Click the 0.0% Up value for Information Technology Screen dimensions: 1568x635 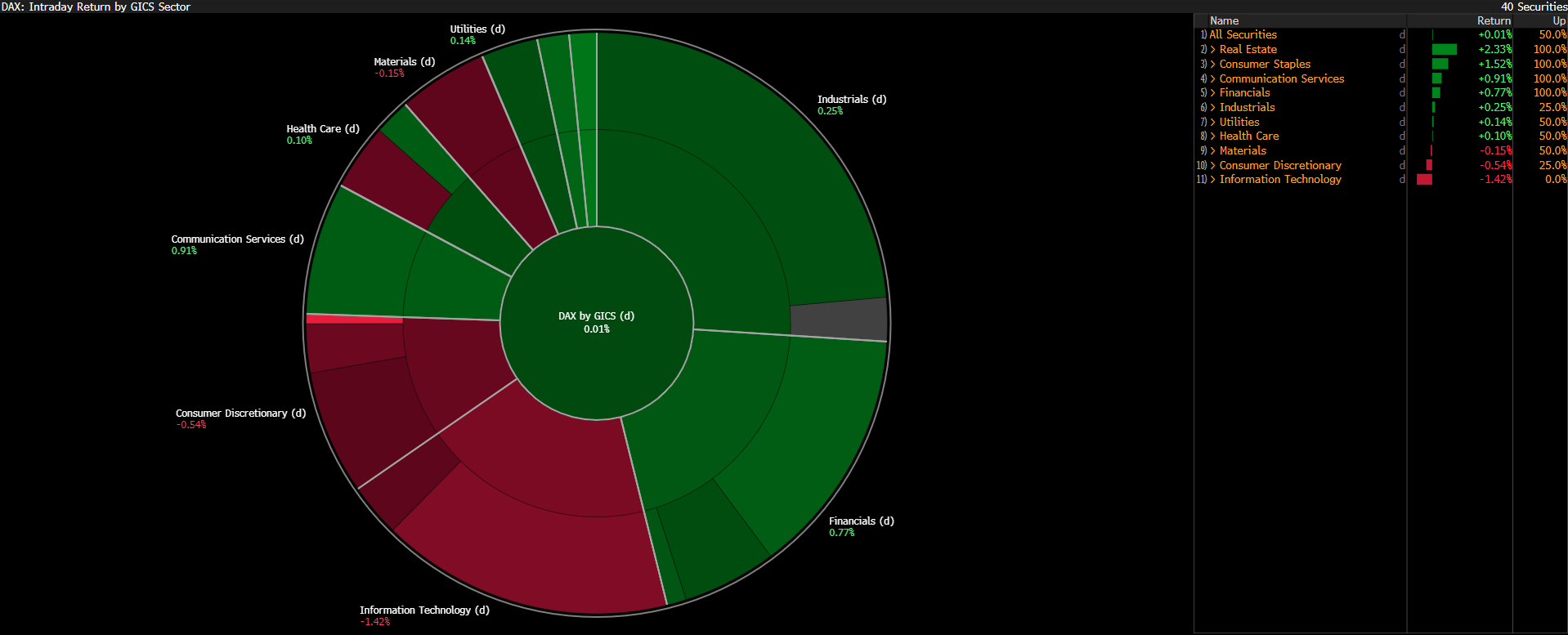tap(1556, 180)
